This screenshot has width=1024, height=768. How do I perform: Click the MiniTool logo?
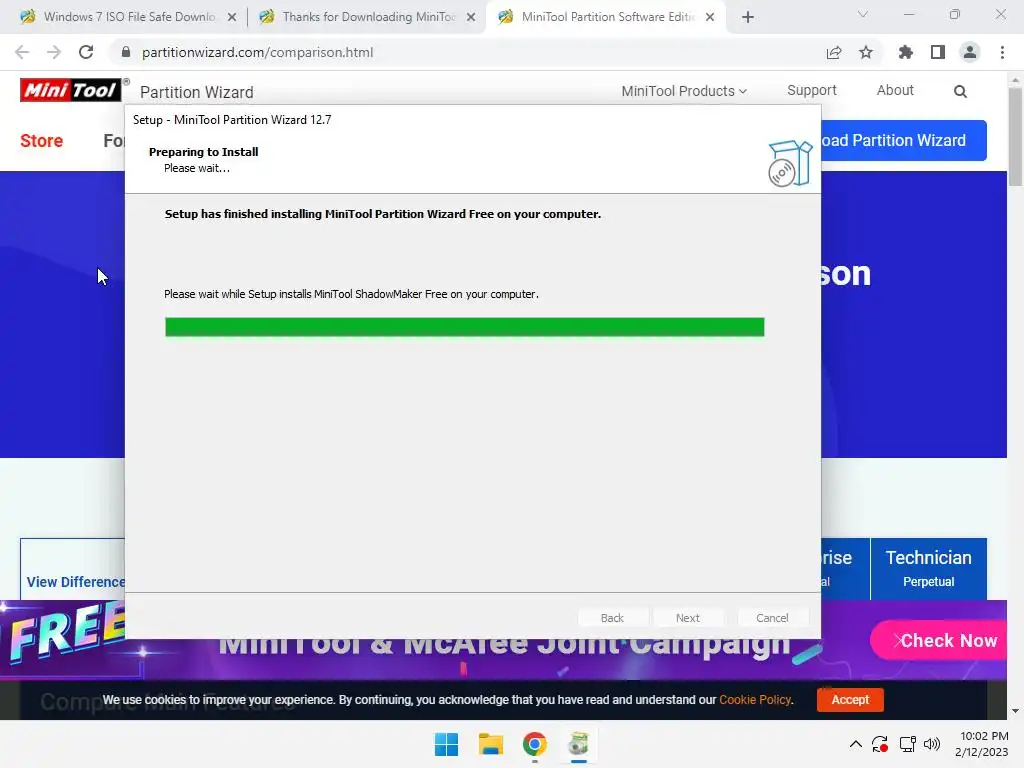[x=71, y=90]
